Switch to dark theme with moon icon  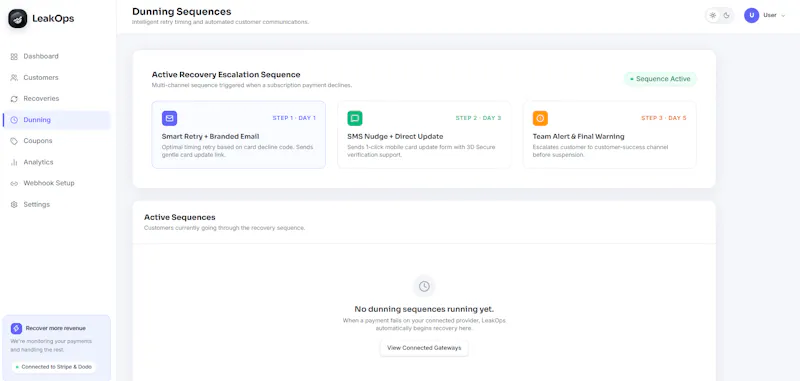[727, 15]
